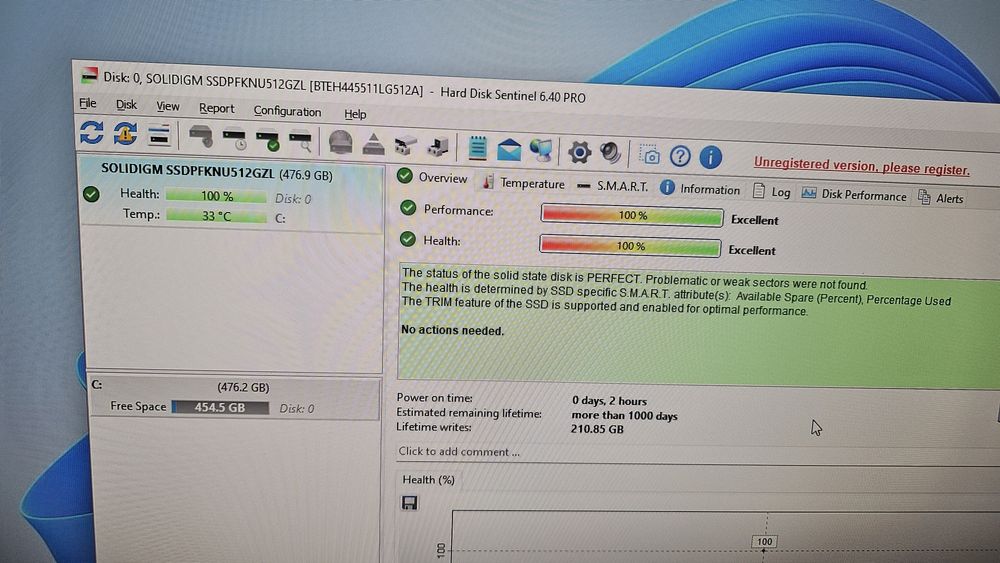Click the gray hard disk with gear icon
Image resolution: width=1000 pixels, height=563 pixels.
pos(201,136)
